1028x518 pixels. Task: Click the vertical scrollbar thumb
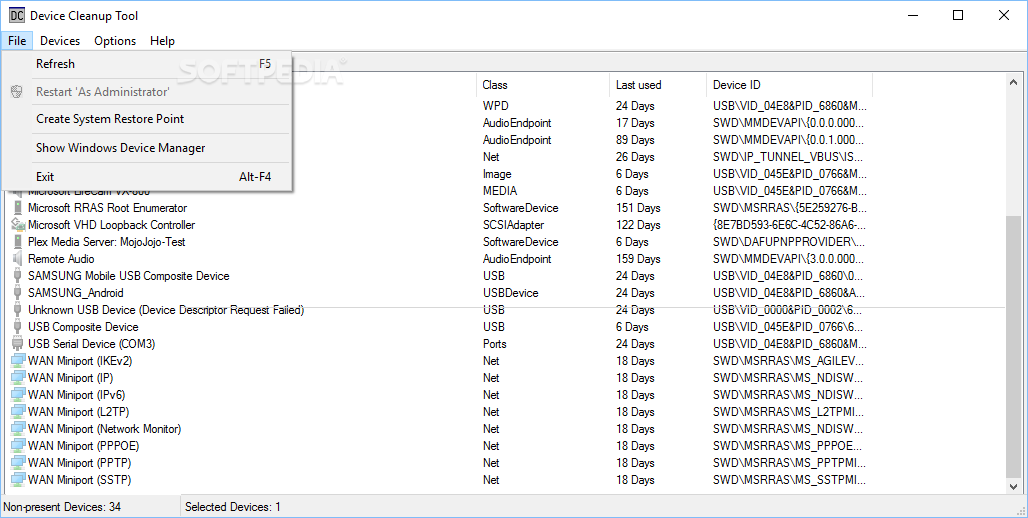point(1014,346)
